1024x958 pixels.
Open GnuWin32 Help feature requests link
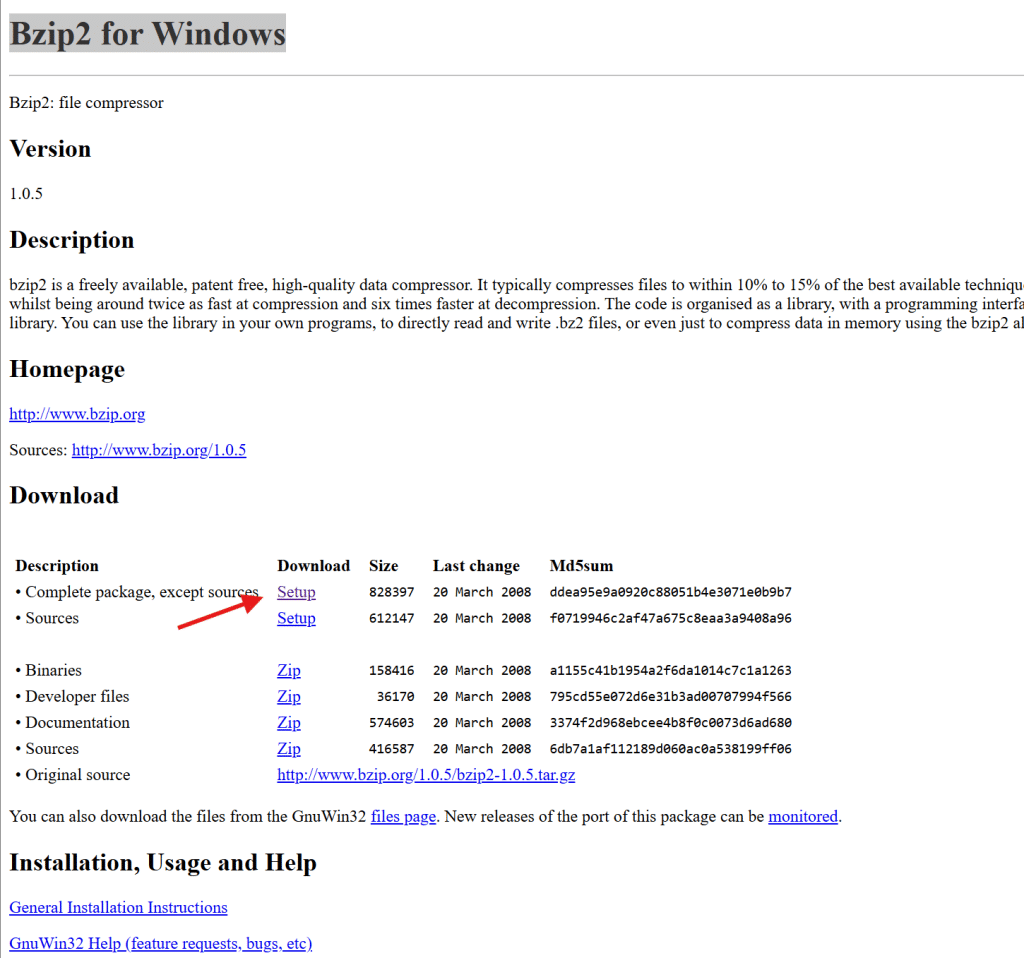pos(160,943)
